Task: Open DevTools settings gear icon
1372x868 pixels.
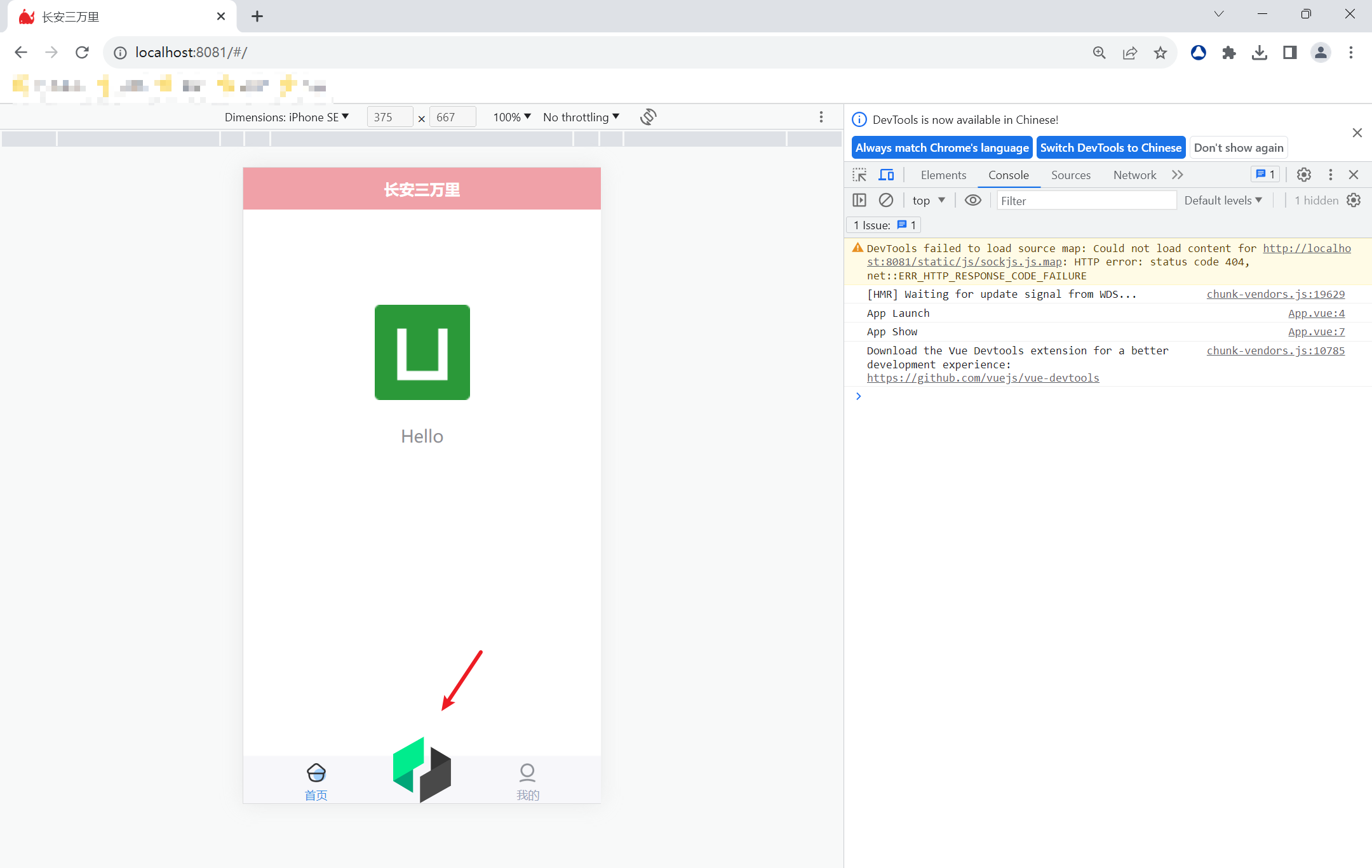Action: pos(1303,175)
